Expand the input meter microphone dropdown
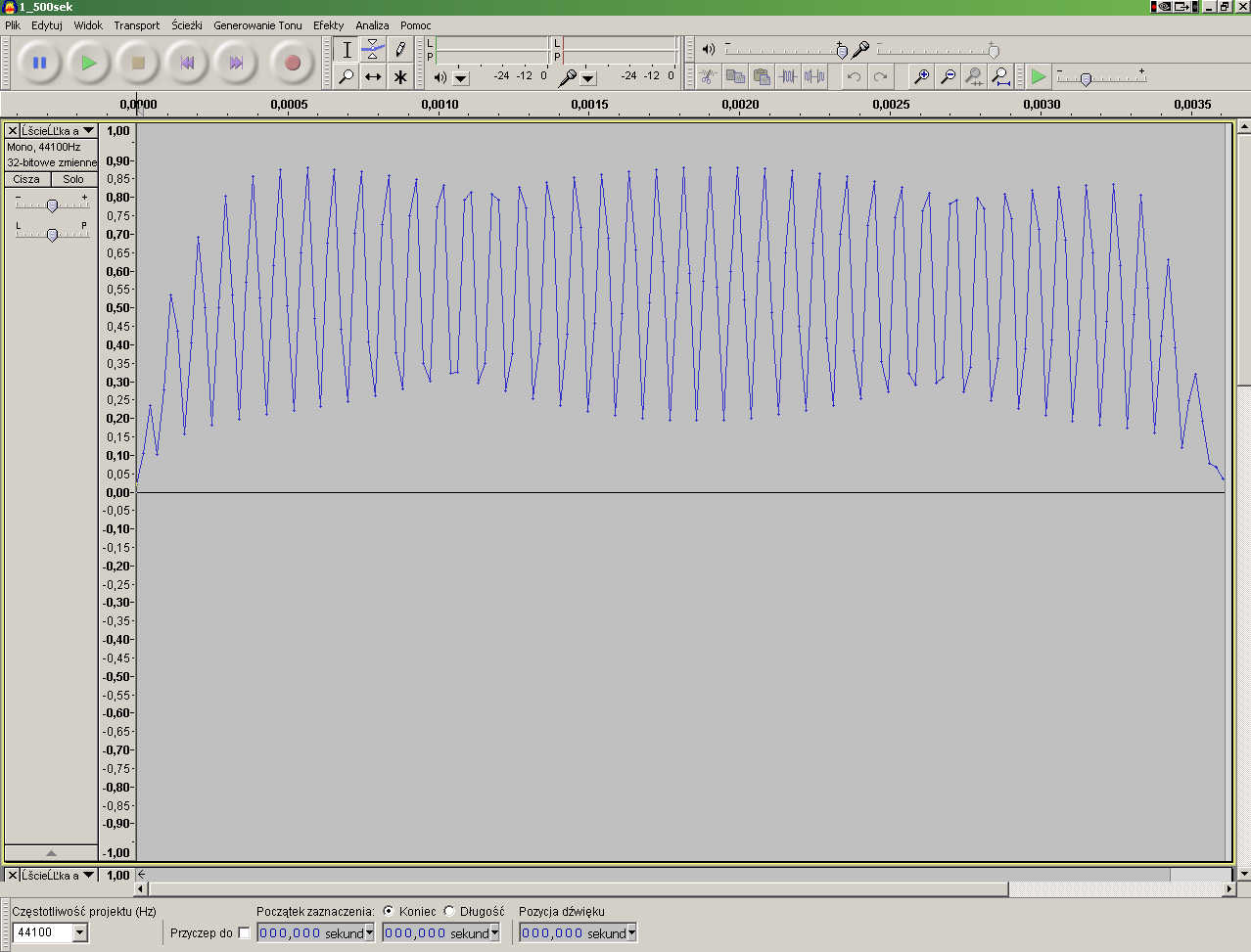 pyautogui.click(x=588, y=77)
